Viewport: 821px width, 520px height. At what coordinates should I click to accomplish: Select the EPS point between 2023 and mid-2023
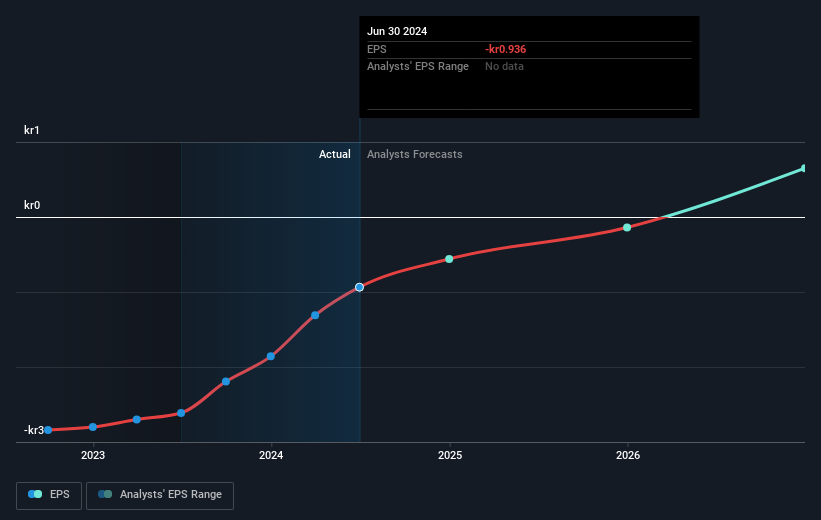pos(137,419)
